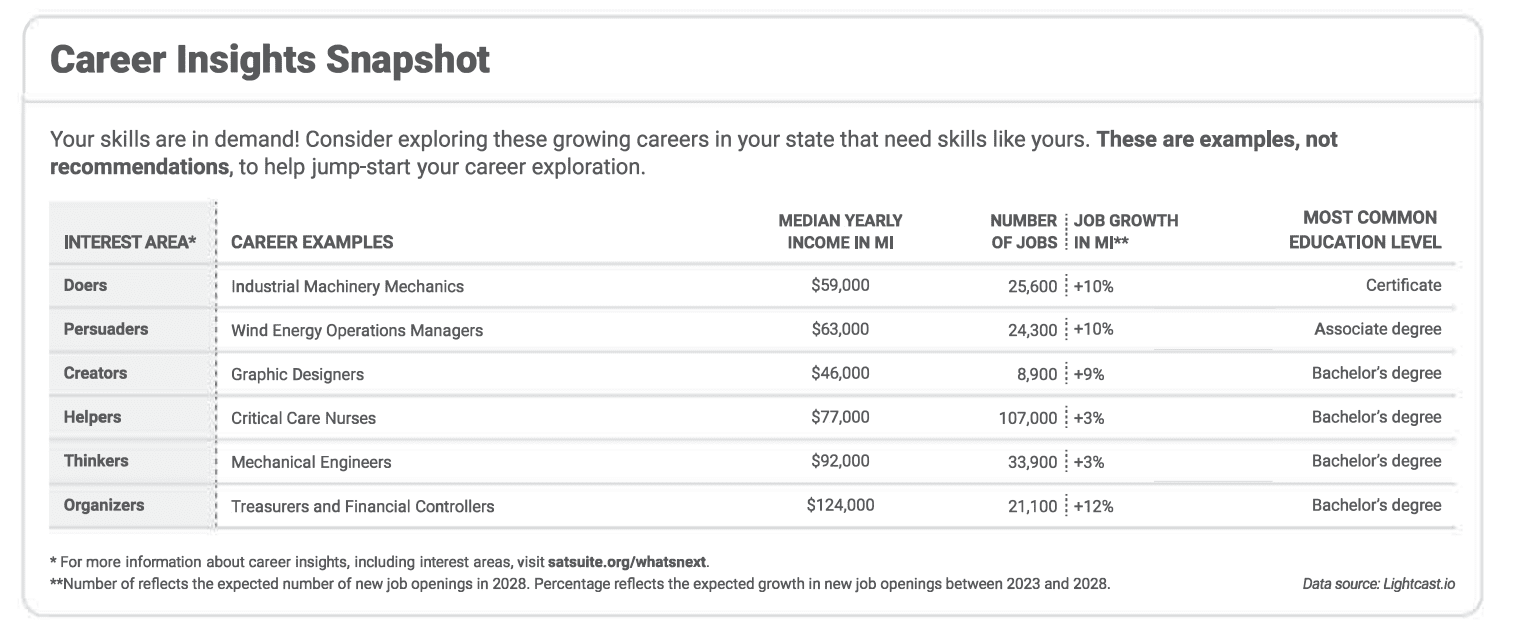Open the satsuite.org/whatsnext link
This screenshot has height=638, width=1514.
(x=628, y=561)
